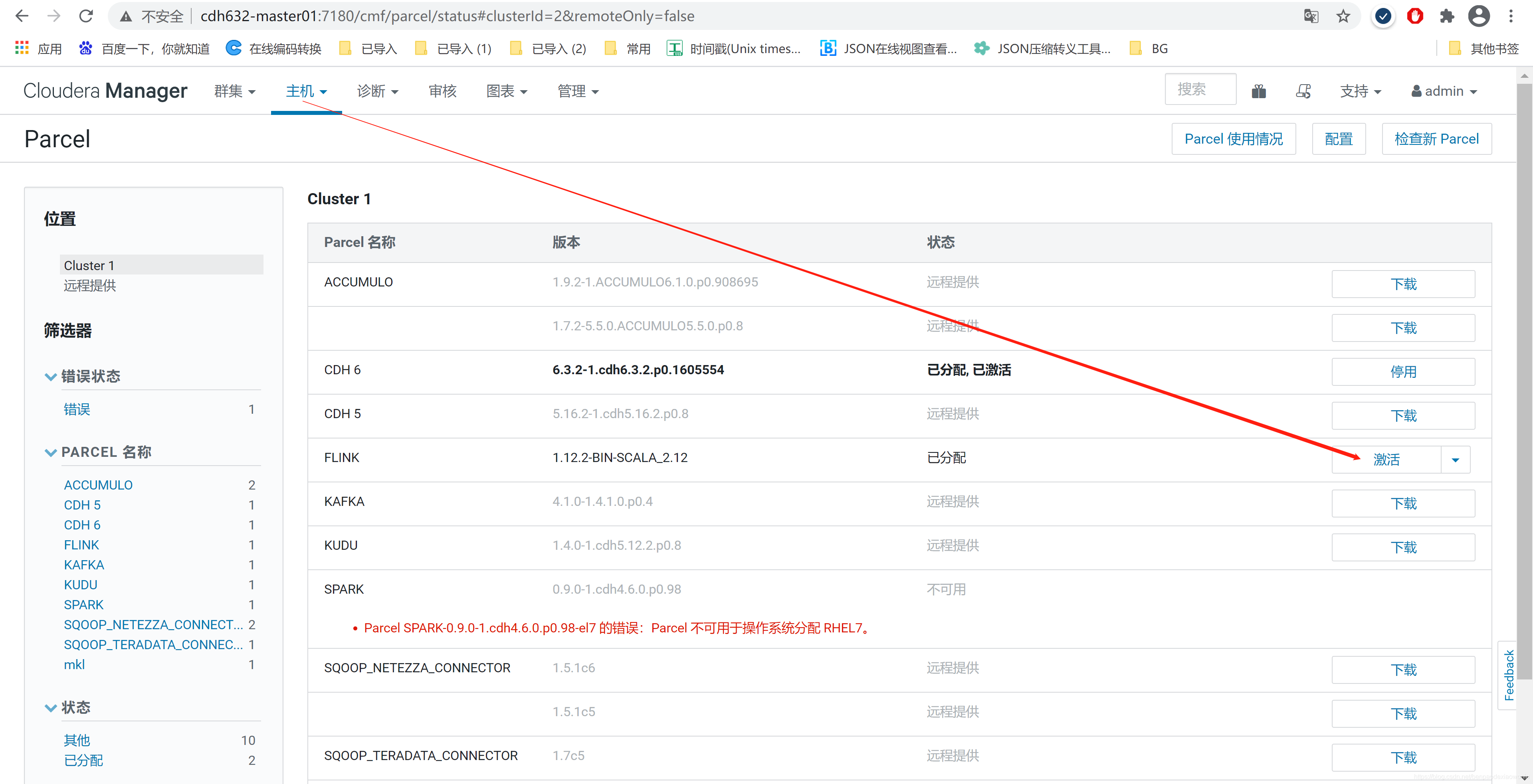This screenshot has width=1533, height=784.
Task: Click the browser address bar URL
Action: click(x=447, y=16)
